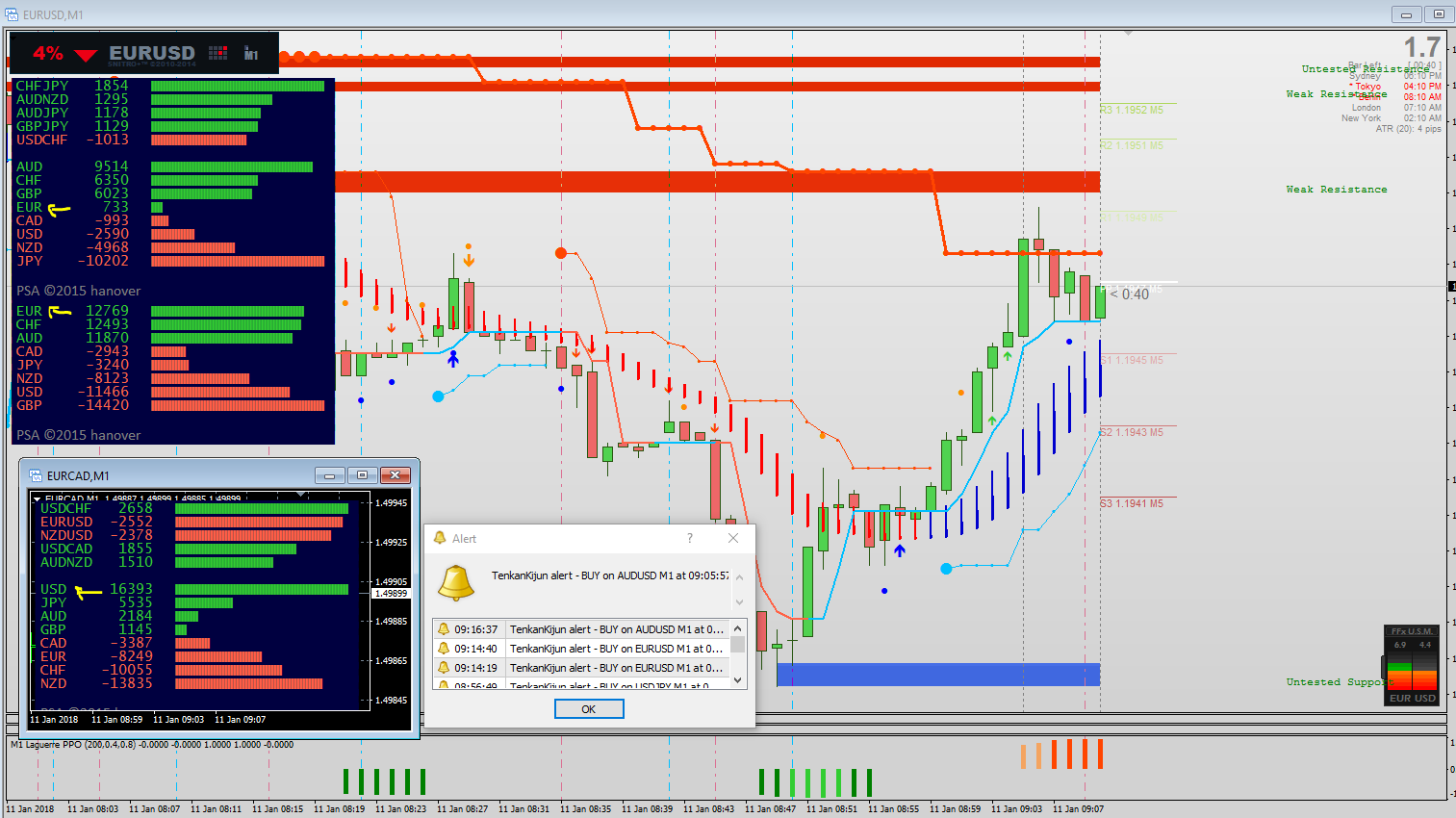
Task: Restore down the EURUSD,M1 chart window
Action: click(x=1439, y=14)
